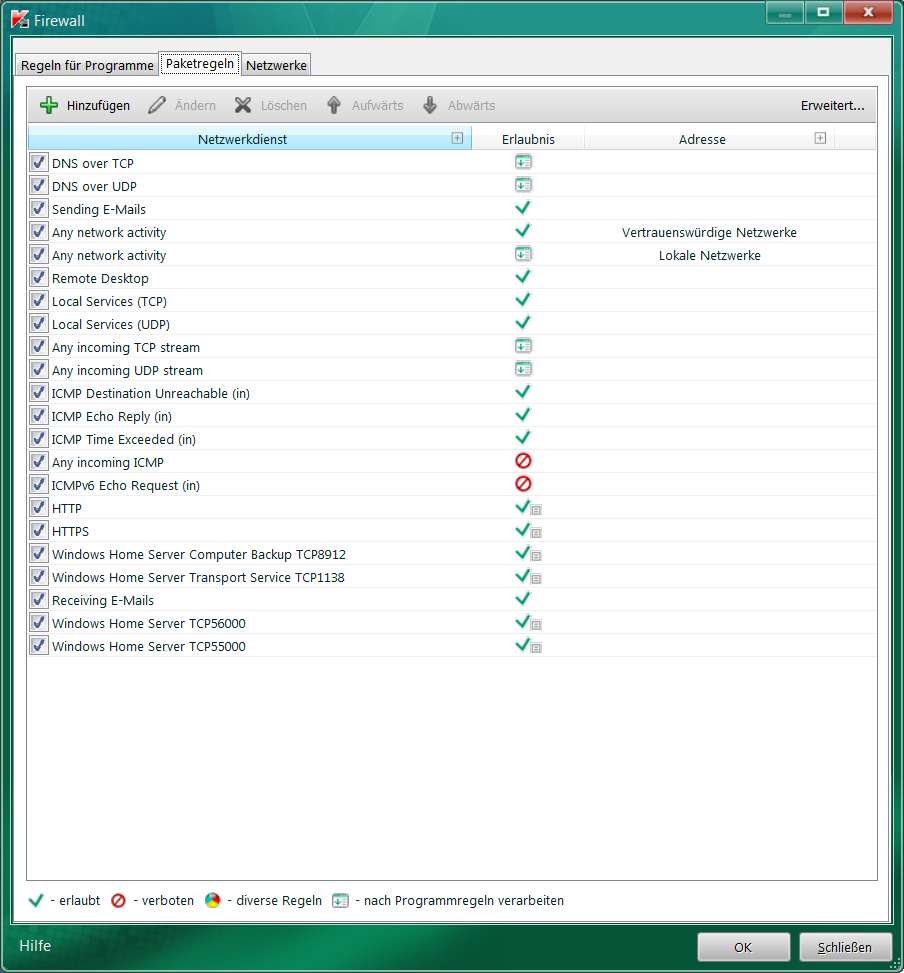904x973 pixels.
Task: Select Windows Home Server TCP56000 row
Action: tap(452, 622)
